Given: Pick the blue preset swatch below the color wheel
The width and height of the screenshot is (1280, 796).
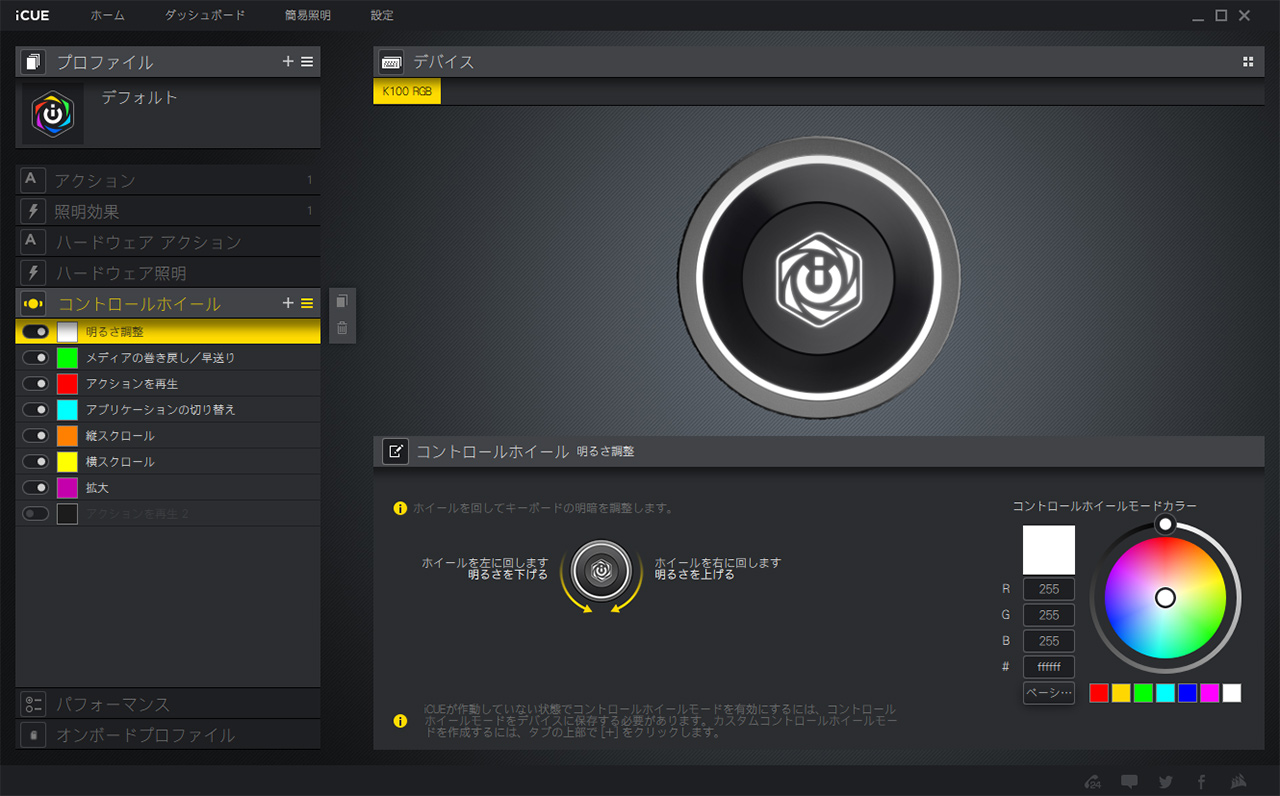Looking at the screenshot, I should pos(1187,693).
